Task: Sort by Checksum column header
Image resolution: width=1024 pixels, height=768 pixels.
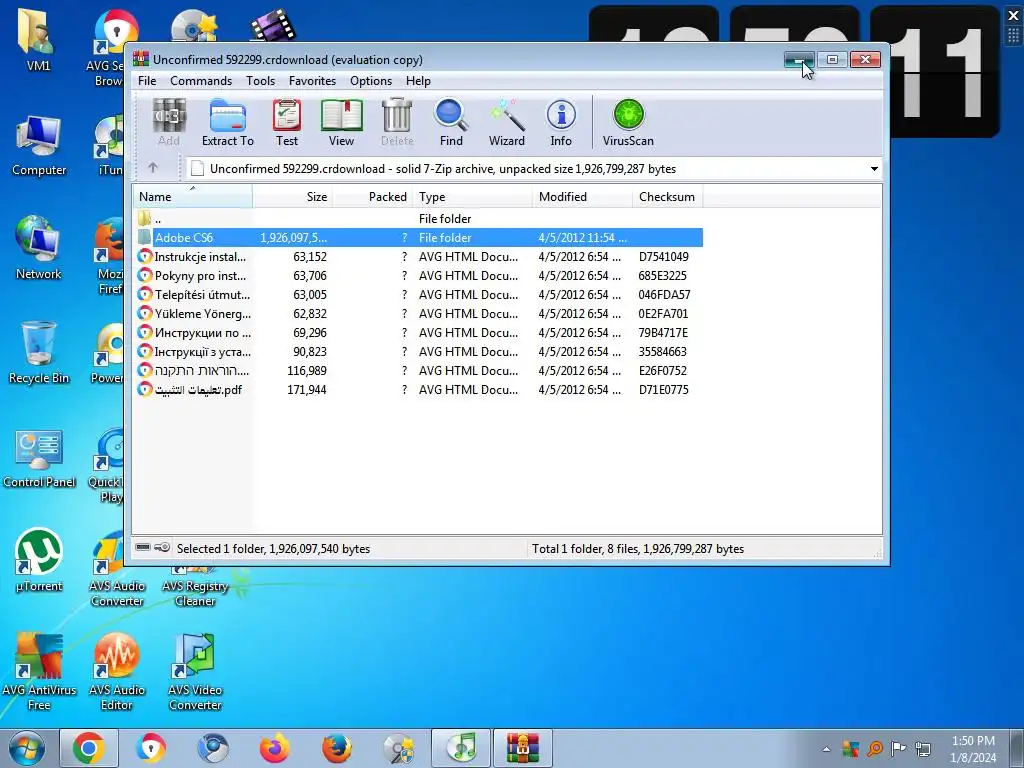Action: (668, 197)
